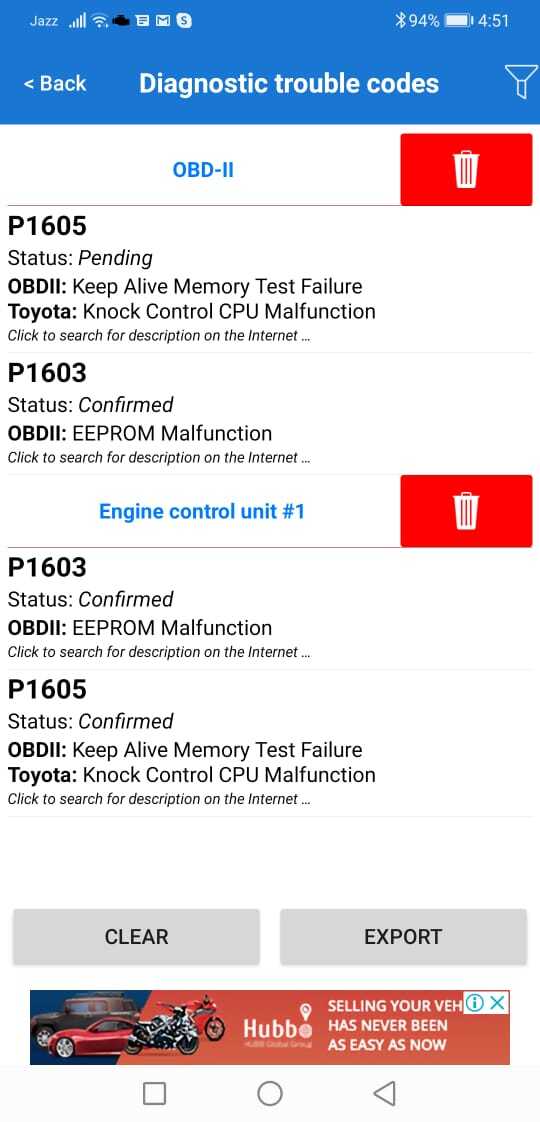Select the OBD-II section header
This screenshot has width=540, height=1122.
coord(203,170)
